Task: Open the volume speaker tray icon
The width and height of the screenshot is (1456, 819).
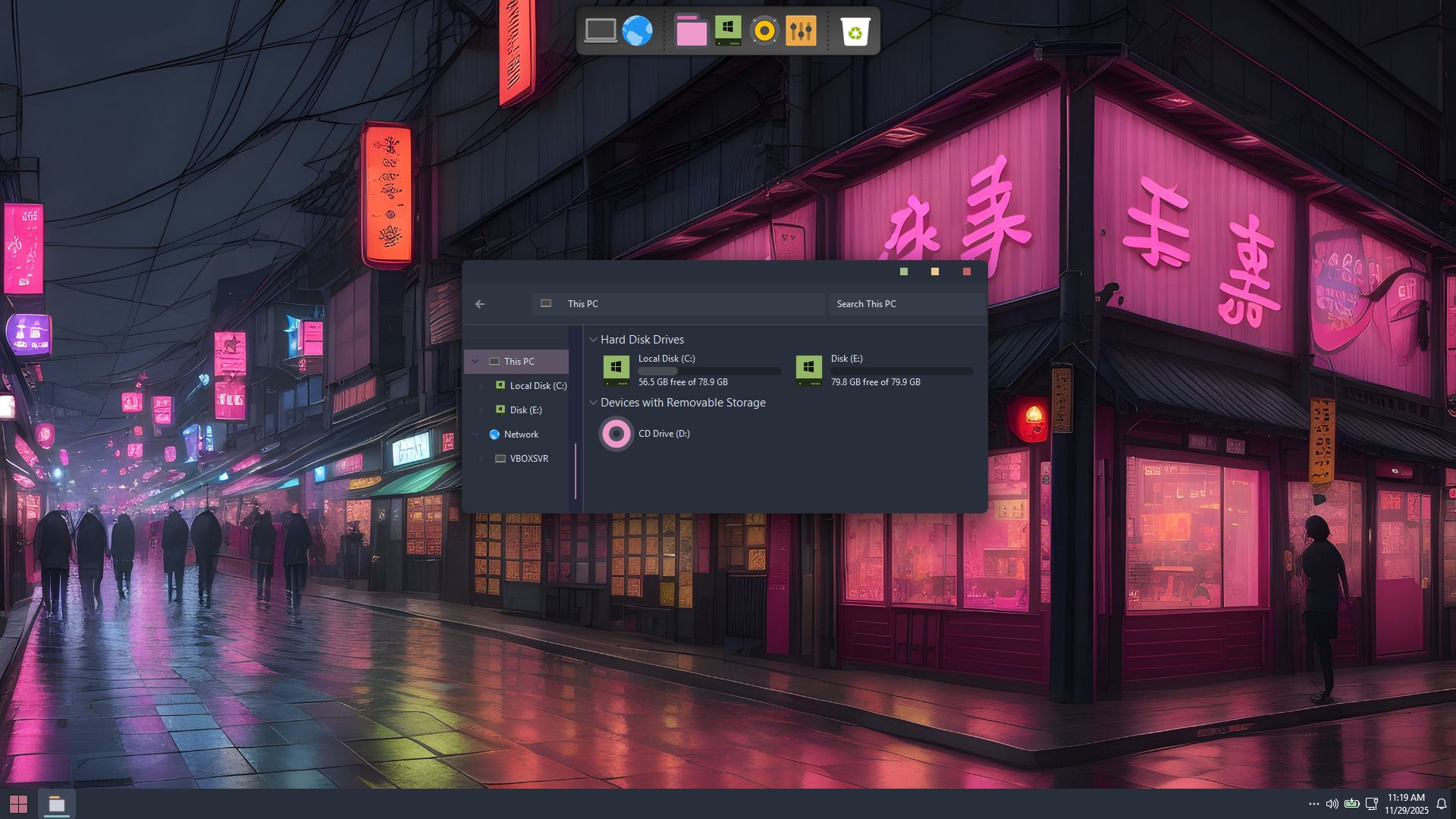Action: [1332, 804]
